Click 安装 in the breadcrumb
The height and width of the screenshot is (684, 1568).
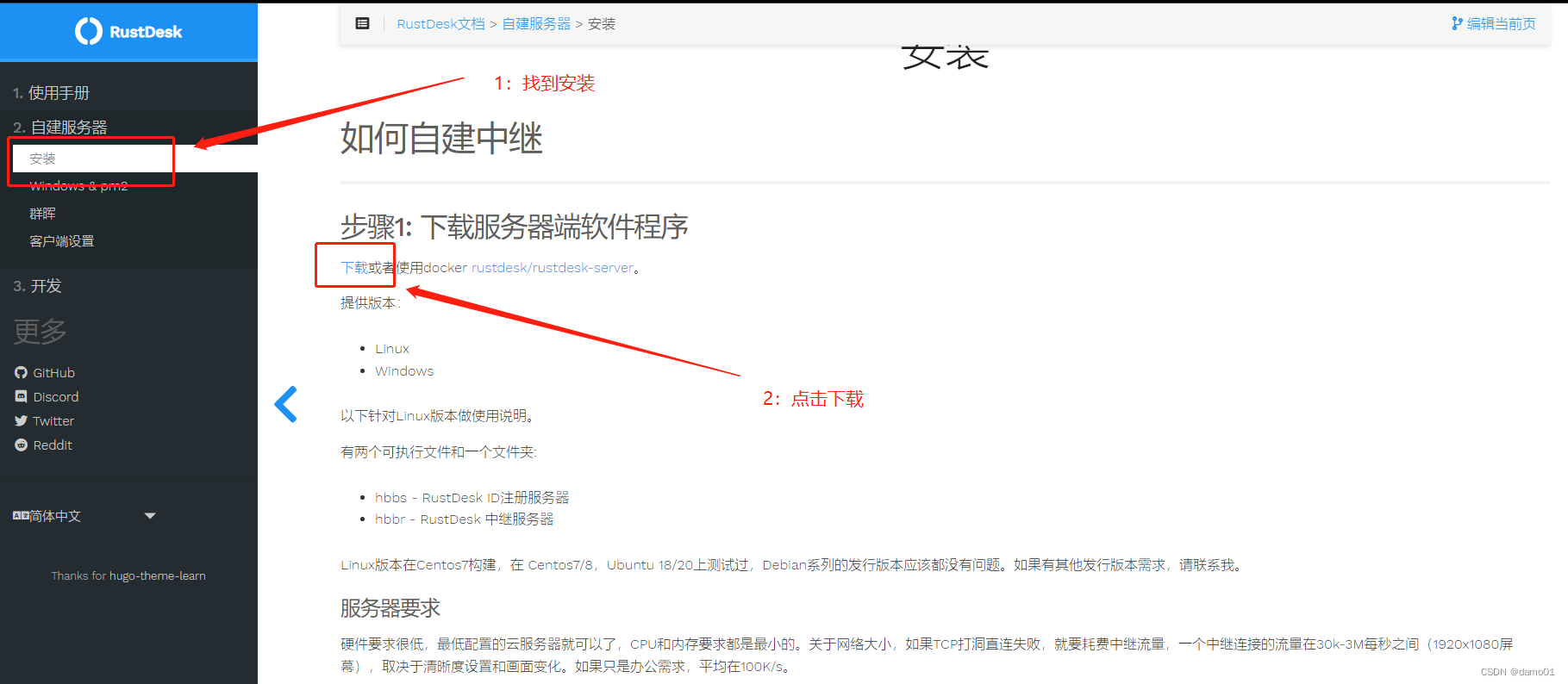602,23
